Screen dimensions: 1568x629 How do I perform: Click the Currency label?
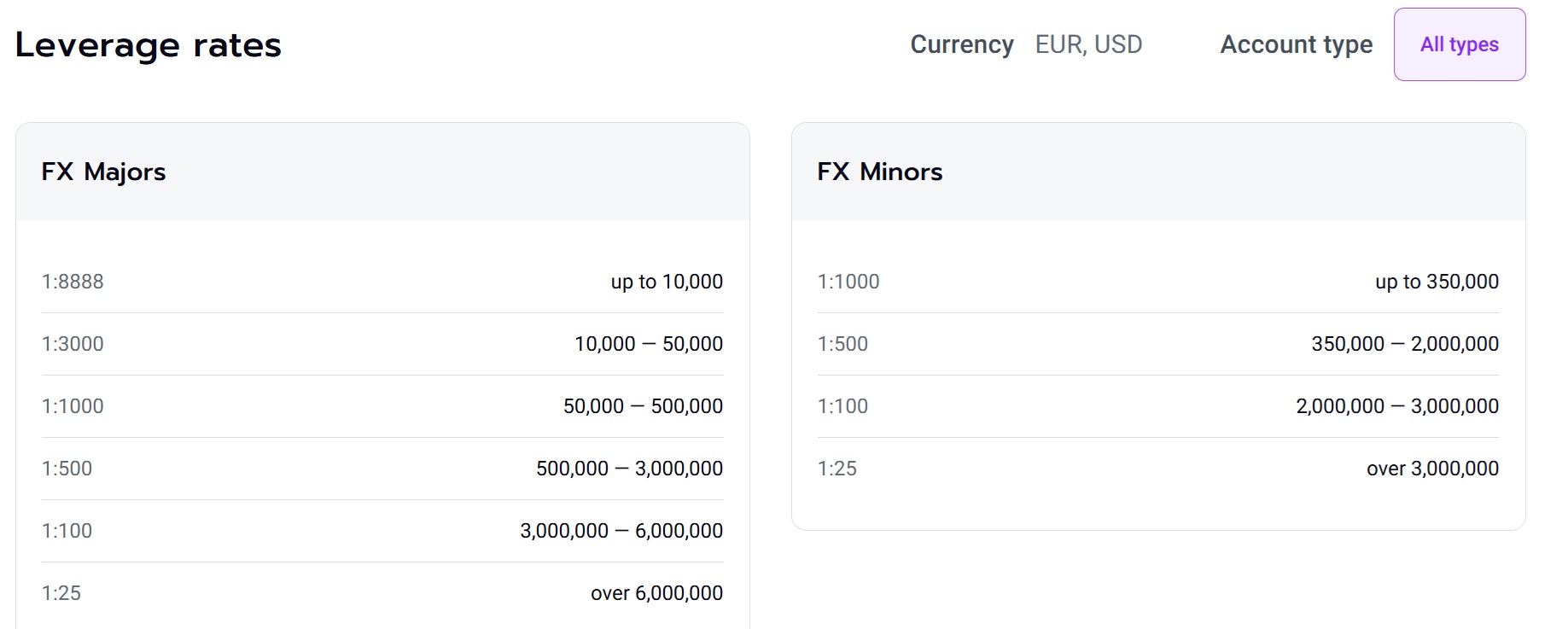(962, 44)
